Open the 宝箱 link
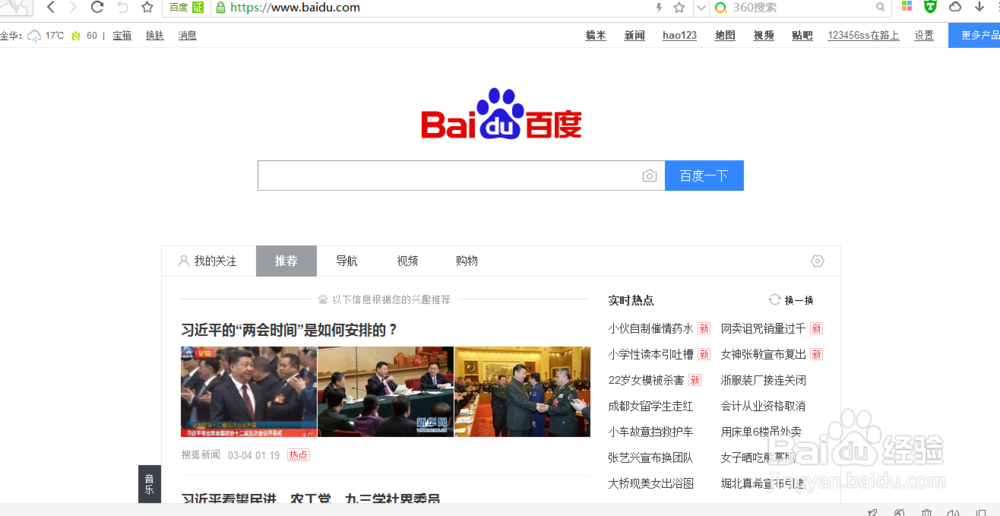1000x516 pixels. (x=122, y=36)
